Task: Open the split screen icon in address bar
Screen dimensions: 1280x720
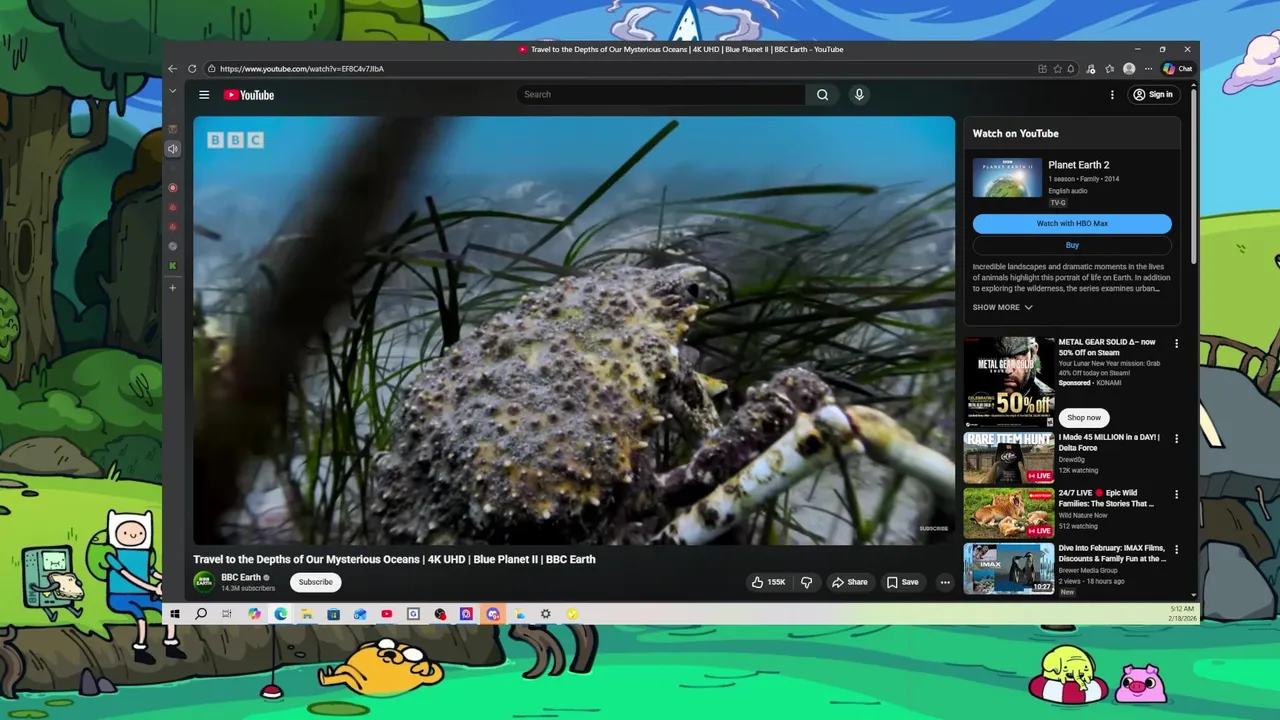Action: click(x=1042, y=69)
